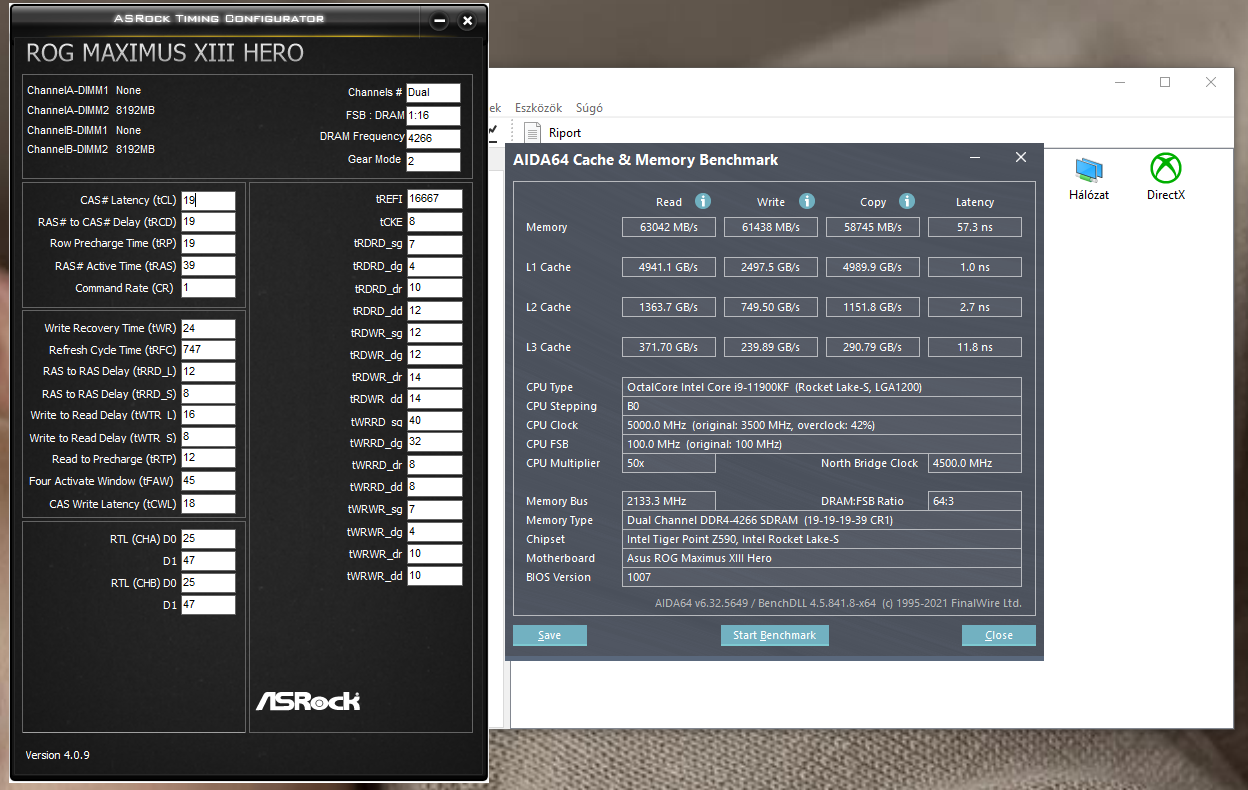Click the L3 Cache Latency value 11.8 ns
Screen dimensions: 1248x790
tap(975, 347)
